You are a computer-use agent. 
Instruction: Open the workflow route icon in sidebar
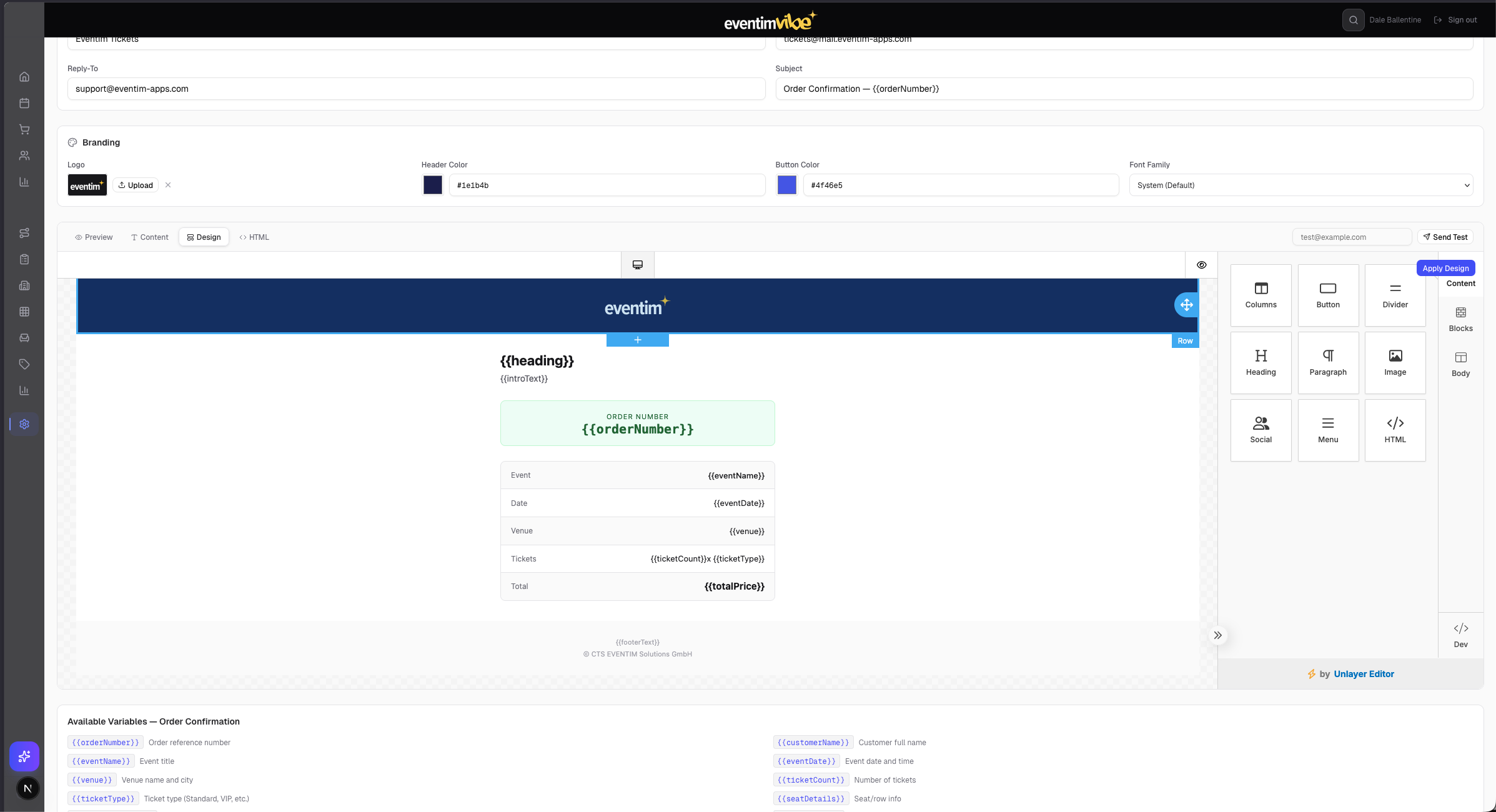click(x=24, y=233)
